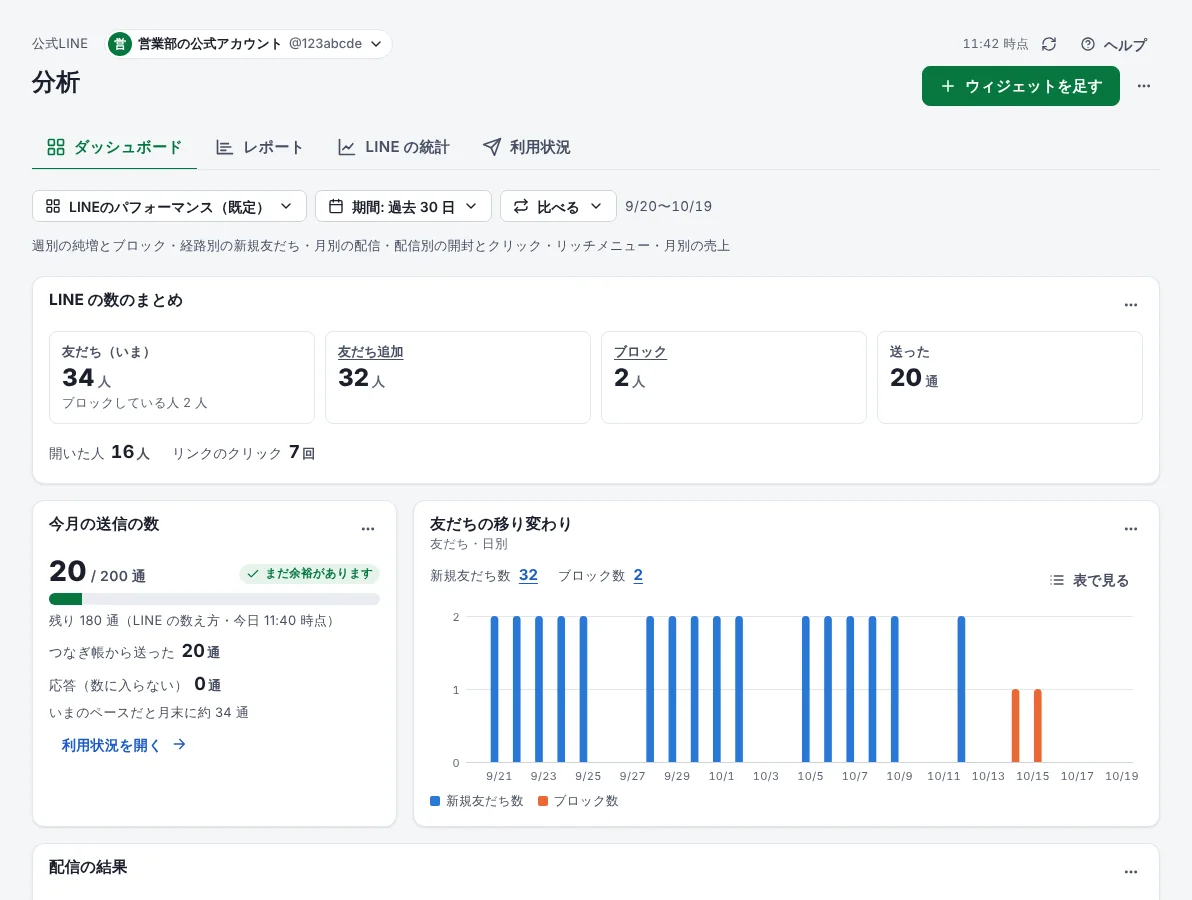This screenshot has width=1192, height=900.
Task: Click the 開いた人 16人 stat
Action: point(100,452)
